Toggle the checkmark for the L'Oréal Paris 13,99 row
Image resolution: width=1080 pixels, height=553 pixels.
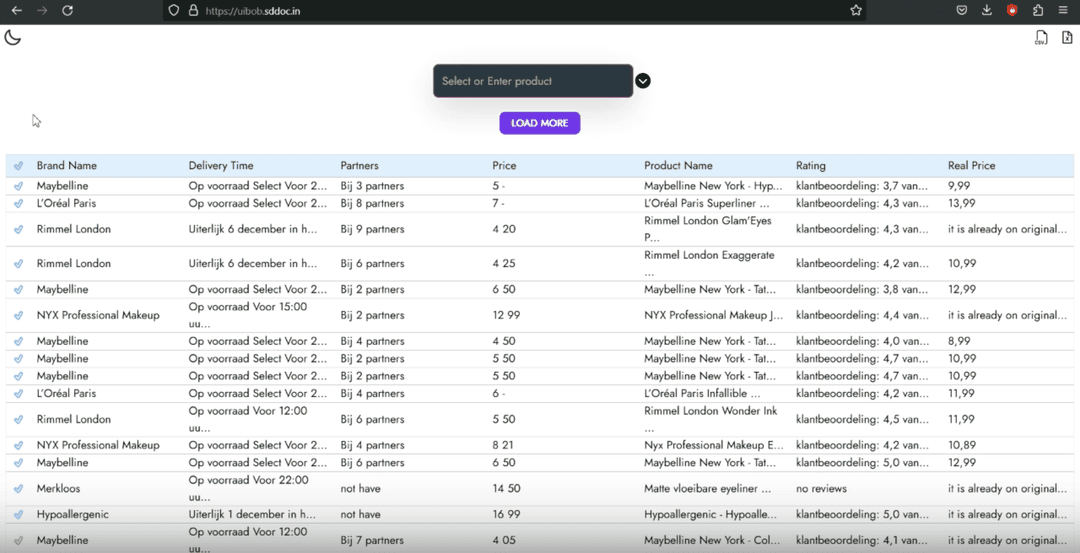point(19,203)
